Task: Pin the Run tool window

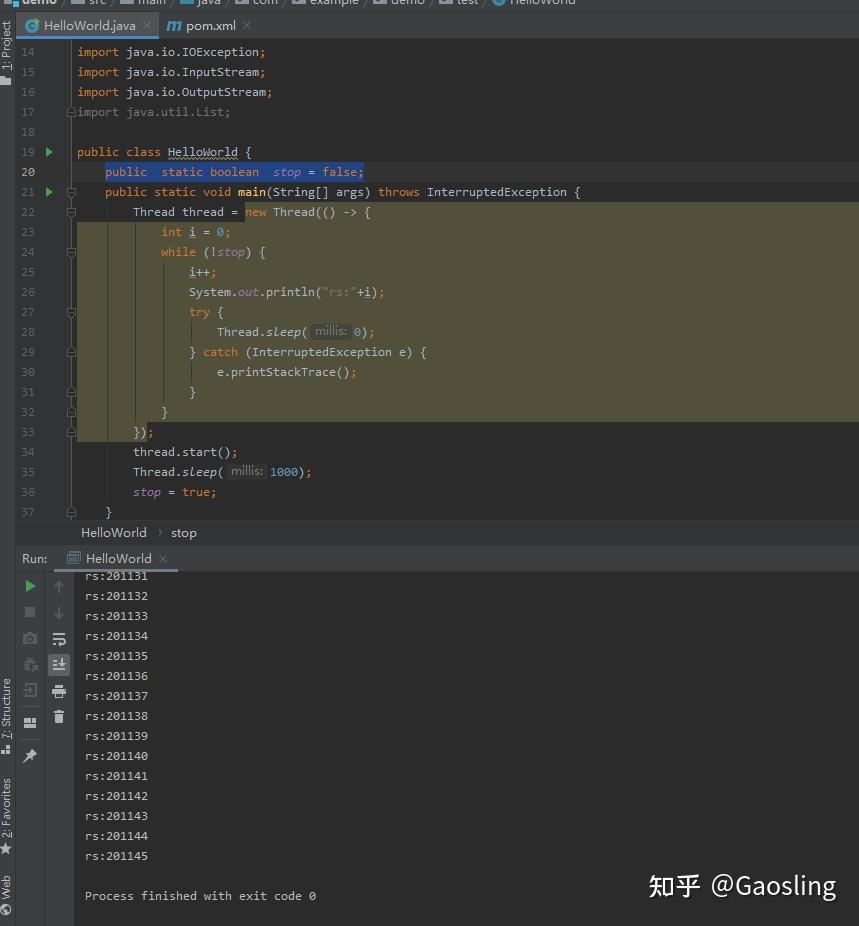Action: [x=30, y=755]
